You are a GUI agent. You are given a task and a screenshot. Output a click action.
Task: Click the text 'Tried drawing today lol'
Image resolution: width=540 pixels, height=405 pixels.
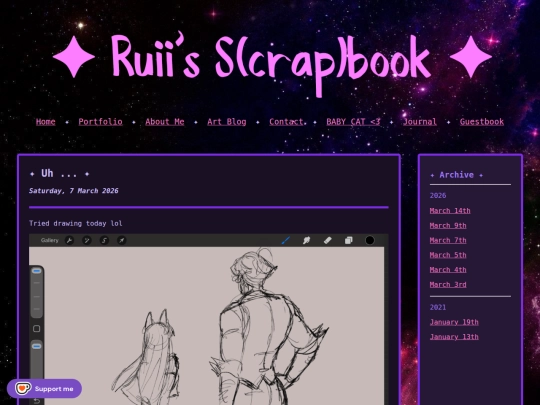[x=76, y=223]
